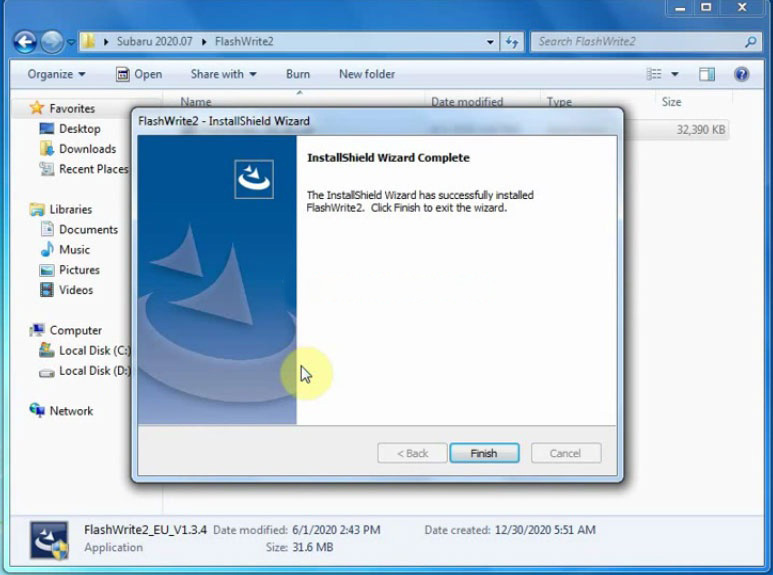This screenshot has height=575, width=773.
Task: Click the Music note icon
Action: 47,249
